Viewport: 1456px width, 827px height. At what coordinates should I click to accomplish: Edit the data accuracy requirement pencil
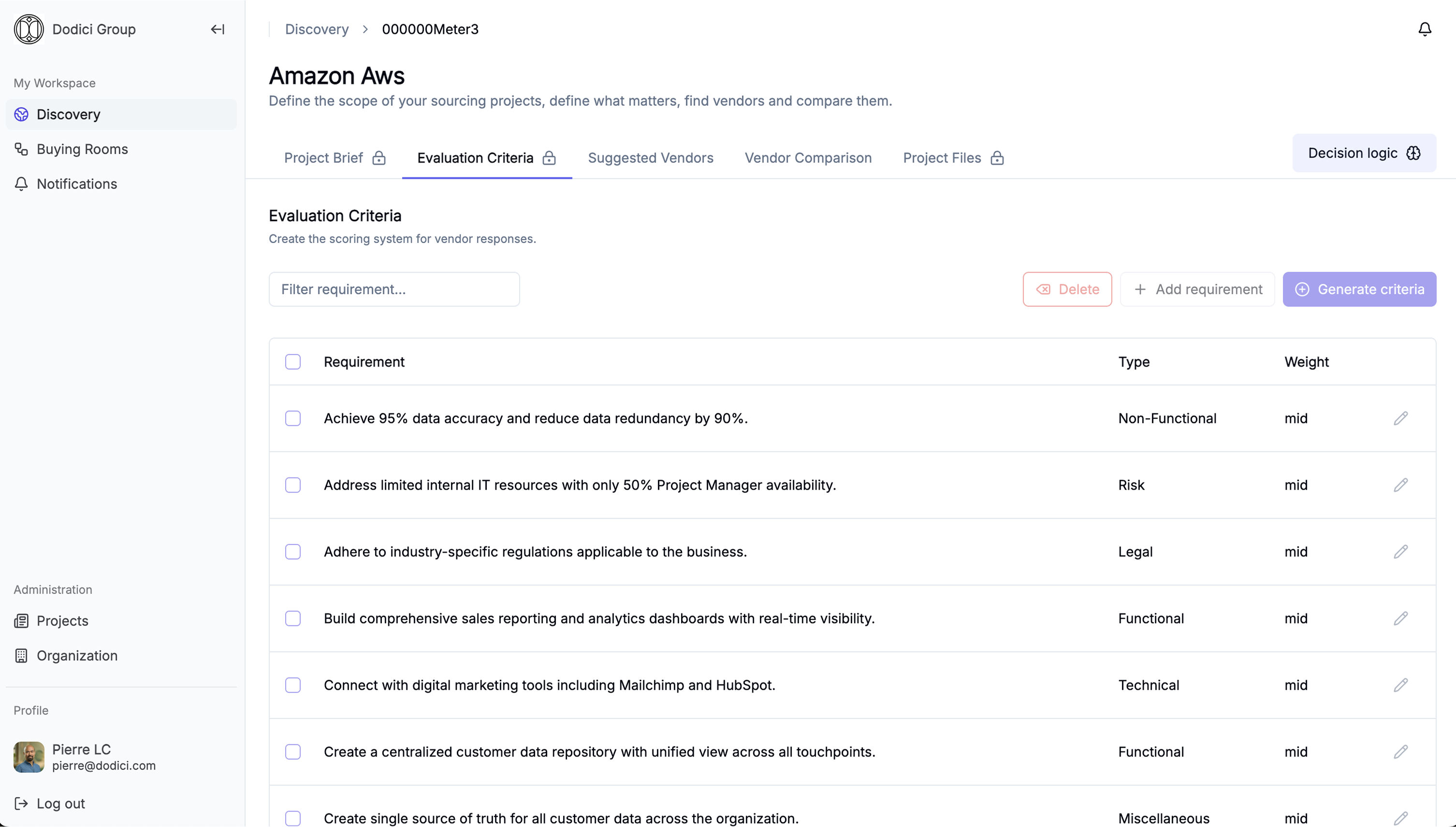(1400, 419)
